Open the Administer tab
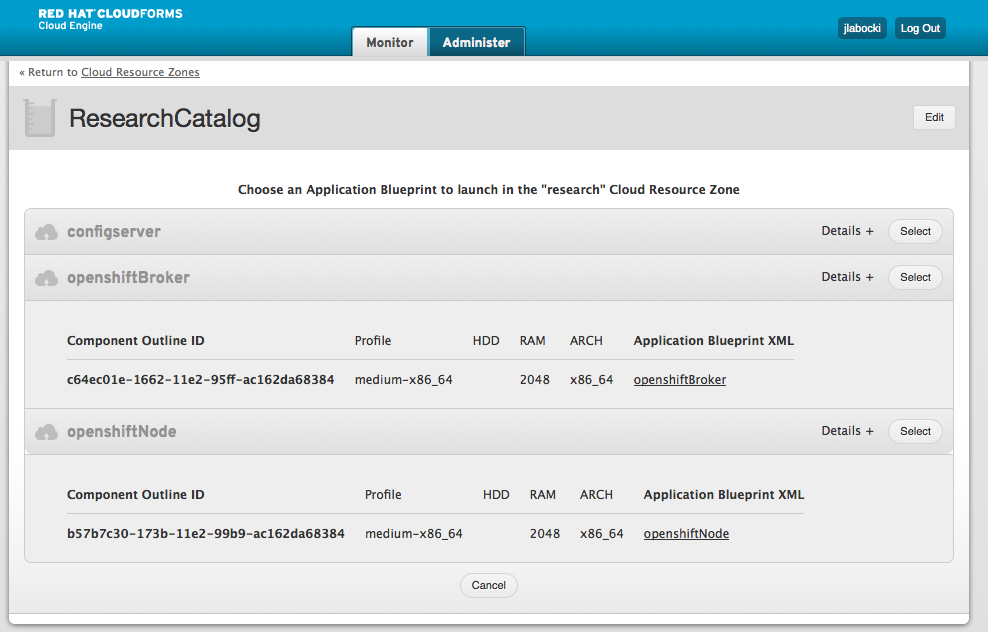988x632 pixels. (x=476, y=43)
